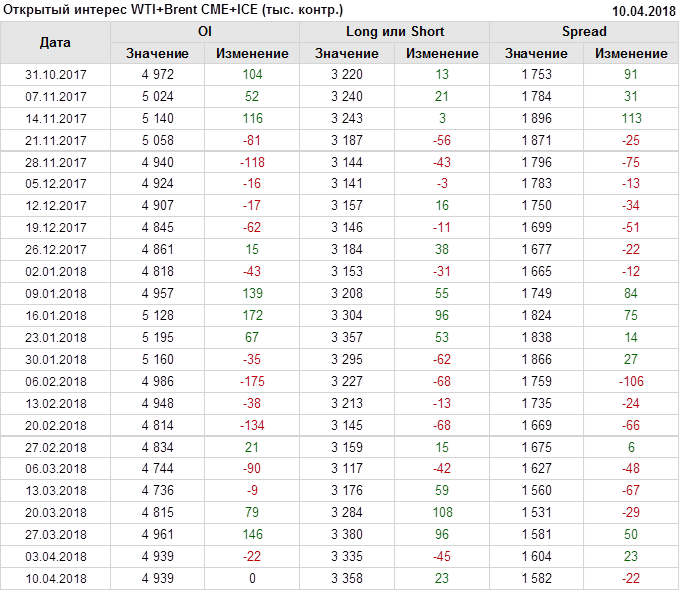Viewport: 680px width, 591px height.
Task: Click 'Значение' subheader under Long или Short
Action: (346, 53)
